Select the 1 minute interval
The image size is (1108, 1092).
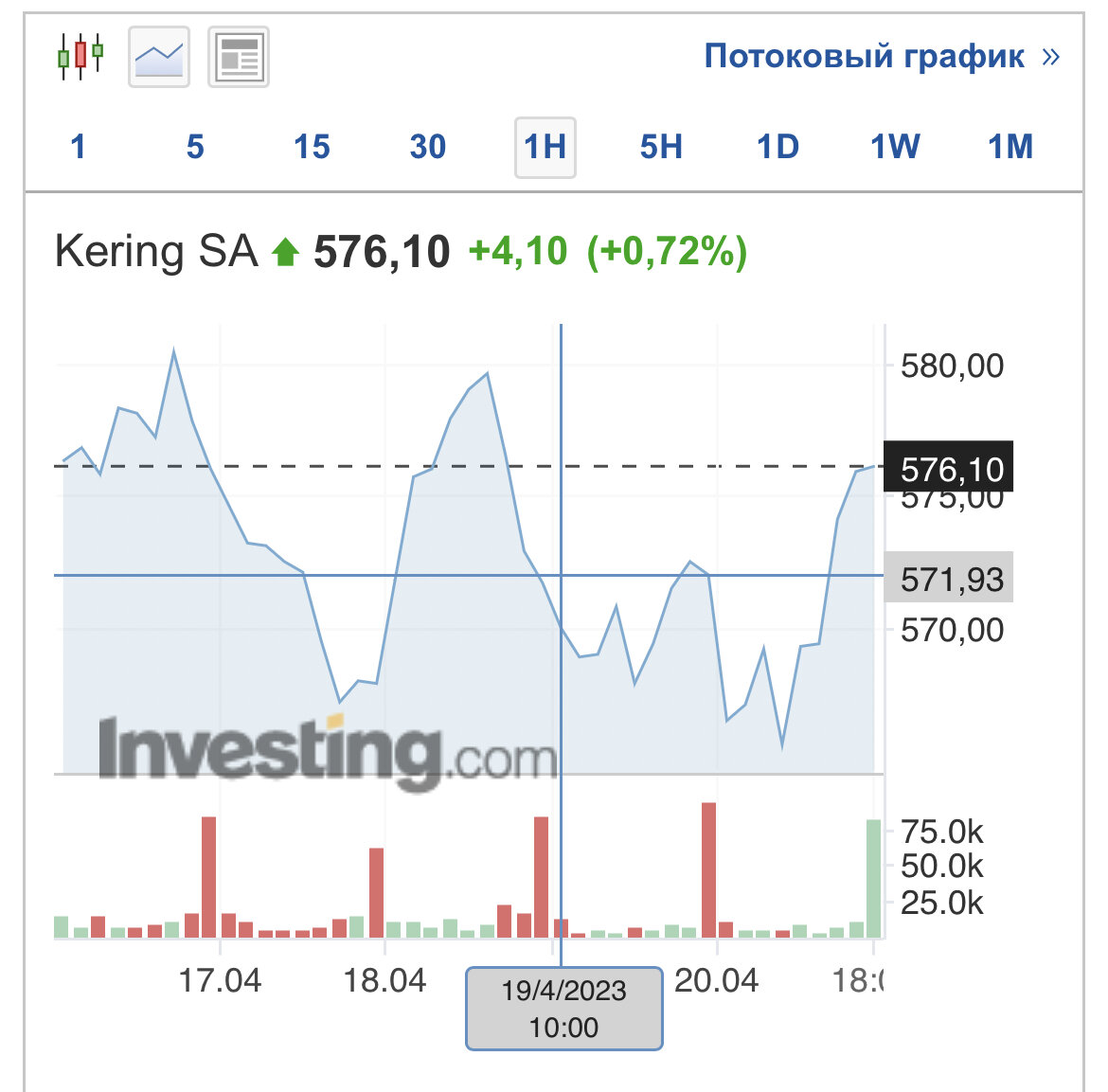(78, 147)
